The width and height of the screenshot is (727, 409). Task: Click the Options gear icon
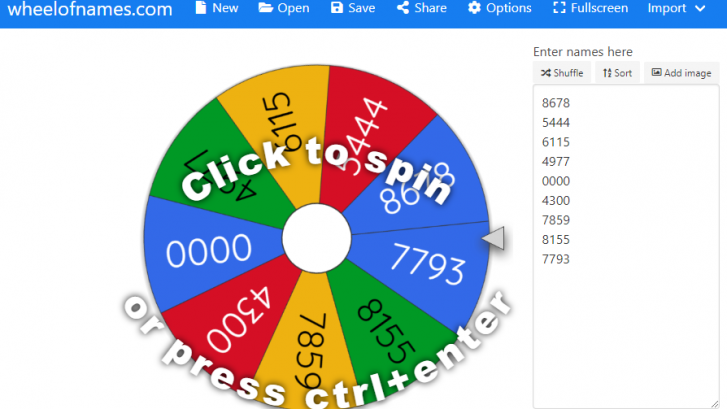pos(474,8)
